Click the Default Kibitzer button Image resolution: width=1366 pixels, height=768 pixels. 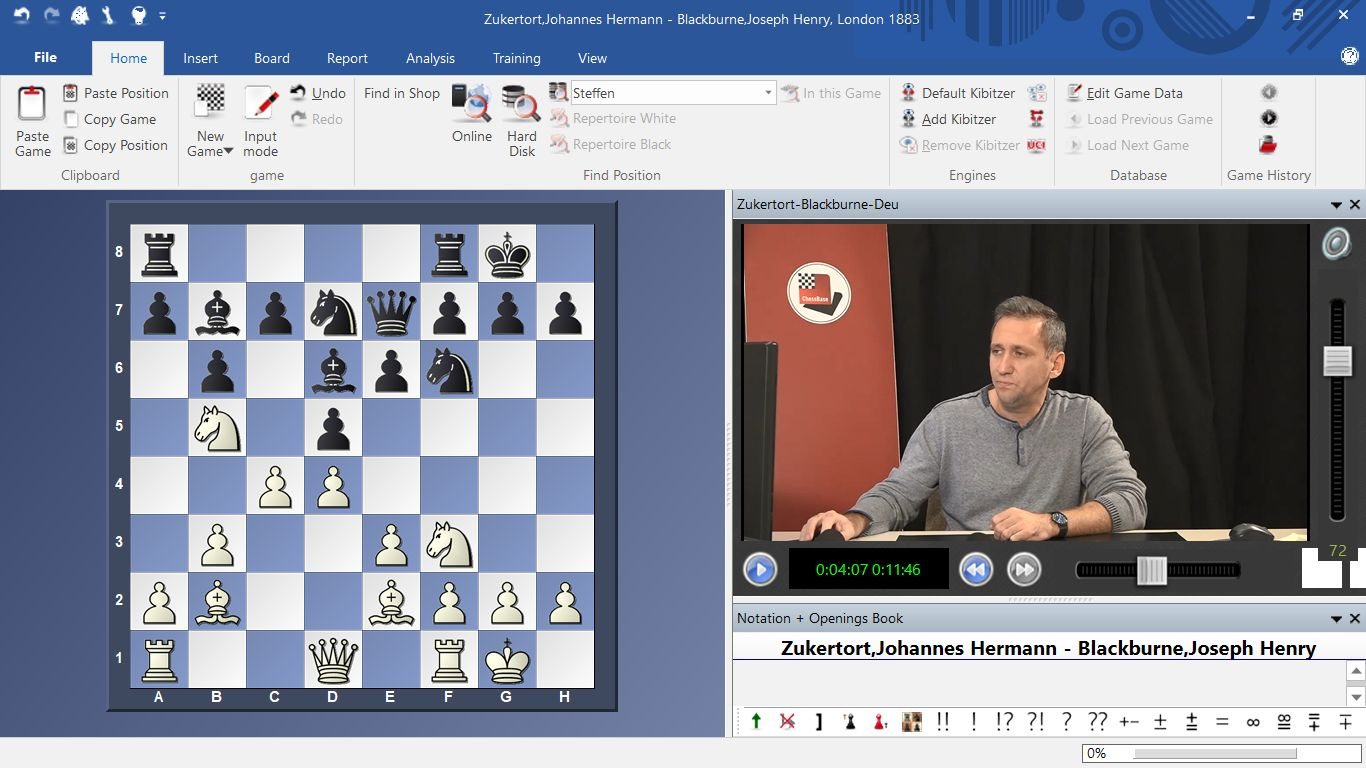(x=967, y=93)
